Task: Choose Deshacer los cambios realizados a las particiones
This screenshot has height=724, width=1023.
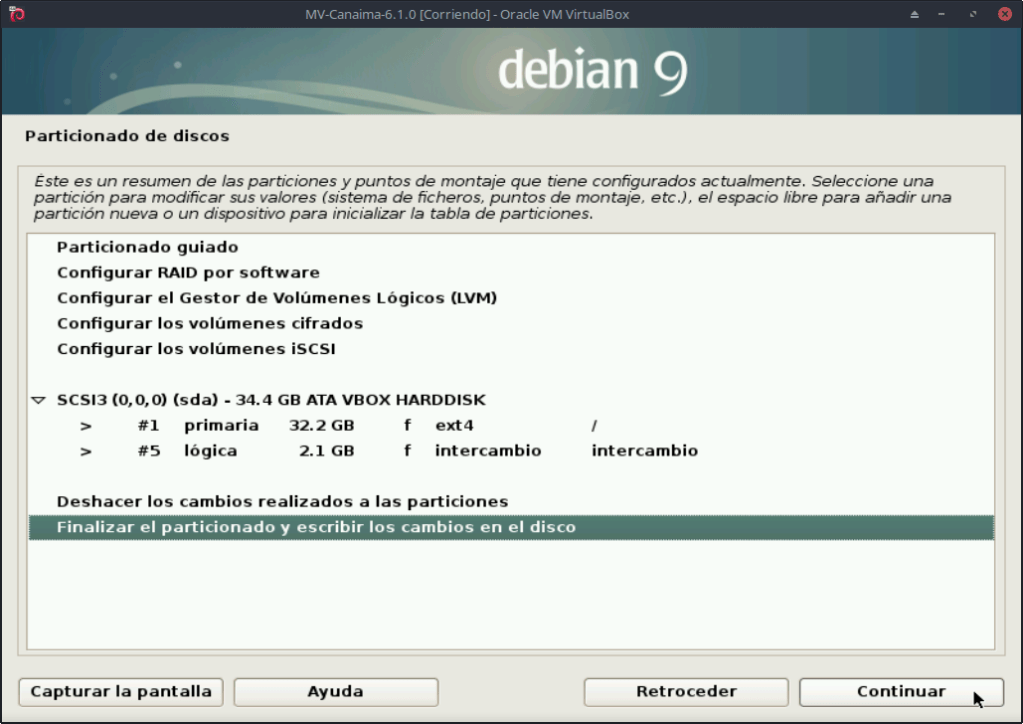Action: [282, 501]
